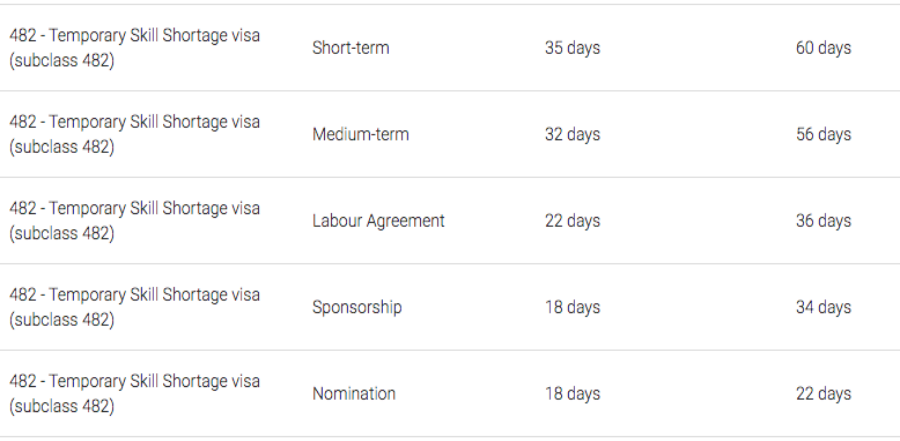
Task: Click the 22 days Labour Agreement value
Action: click(572, 221)
